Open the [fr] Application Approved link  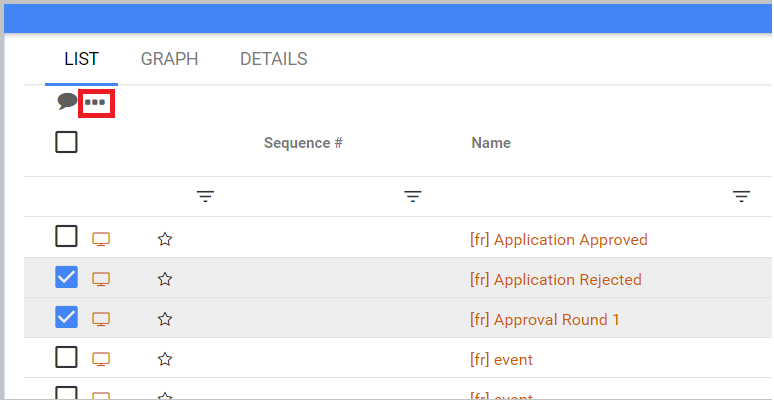click(x=558, y=240)
